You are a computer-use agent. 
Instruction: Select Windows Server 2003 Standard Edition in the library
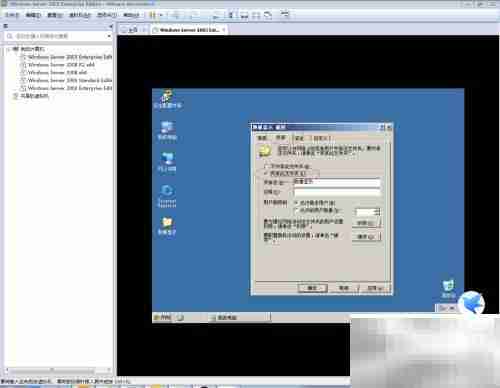point(70,80)
